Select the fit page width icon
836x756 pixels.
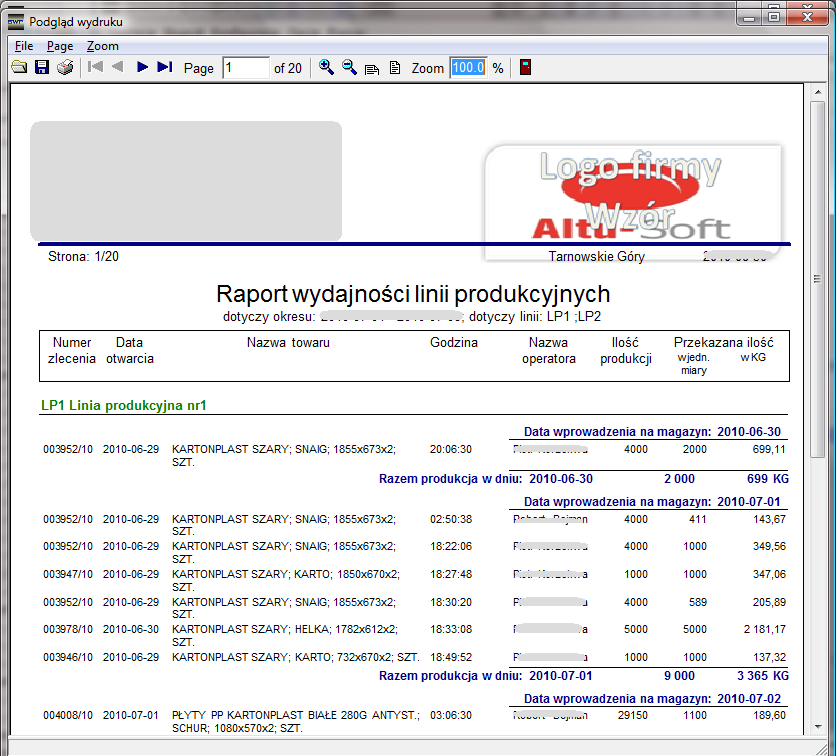(x=372, y=69)
